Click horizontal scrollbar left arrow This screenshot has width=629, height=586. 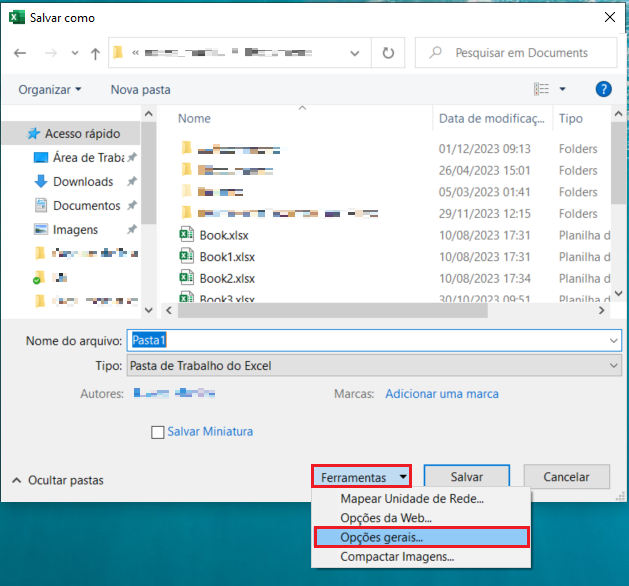(x=169, y=310)
